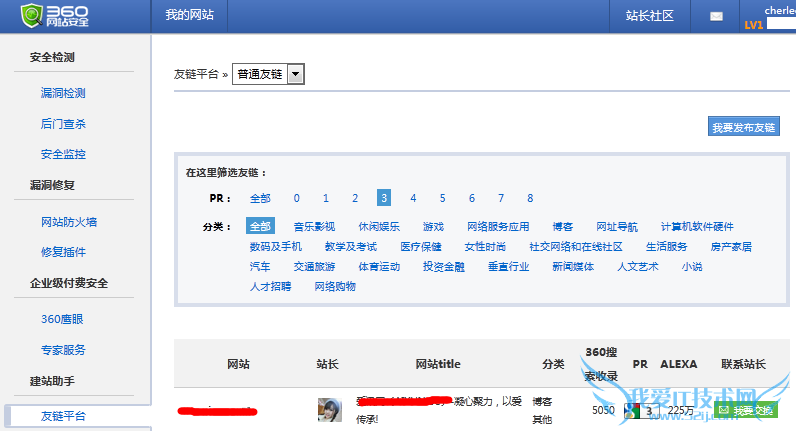The height and width of the screenshot is (431, 796).
Task: Click the webmaster avatar thumbnail
Action: tap(329, 410)
